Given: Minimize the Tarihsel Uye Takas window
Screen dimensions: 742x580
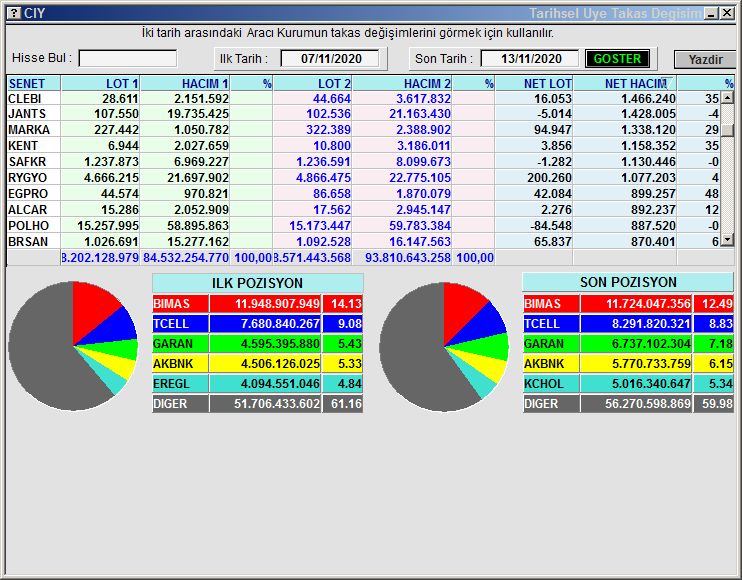Looking at the screenshot, I should tap(711, 13).
